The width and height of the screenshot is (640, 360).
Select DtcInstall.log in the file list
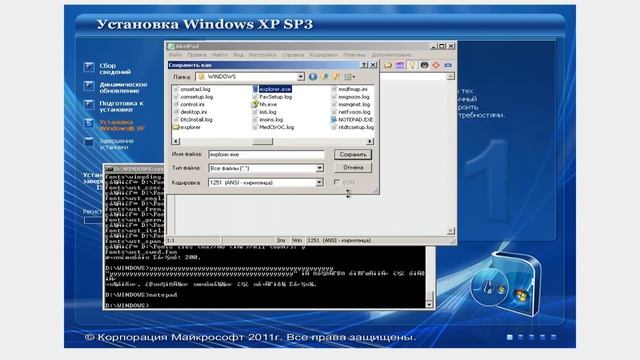[x=196, y=120]
